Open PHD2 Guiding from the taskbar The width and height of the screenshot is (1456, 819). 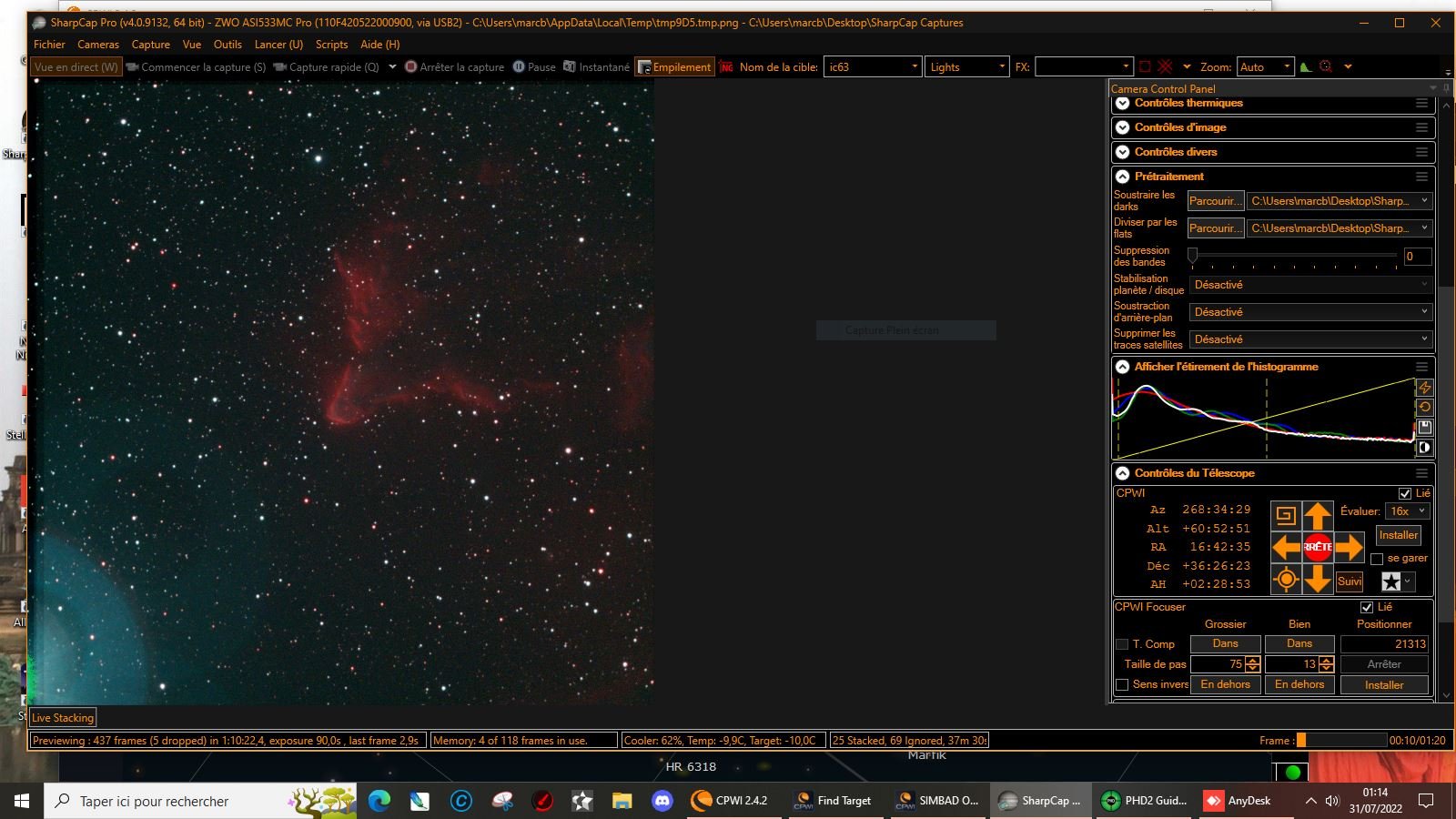1146,801
